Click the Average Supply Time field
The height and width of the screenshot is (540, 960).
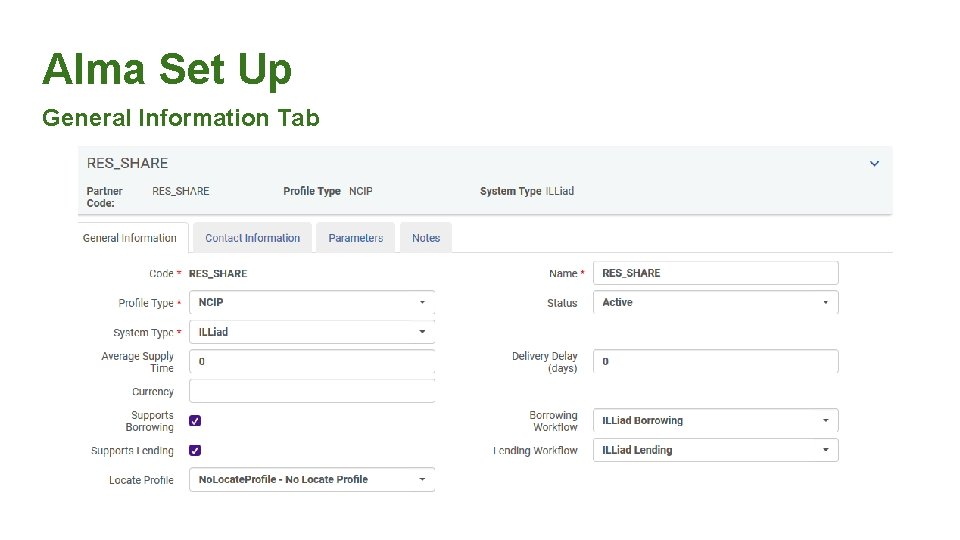coord(312,361)
